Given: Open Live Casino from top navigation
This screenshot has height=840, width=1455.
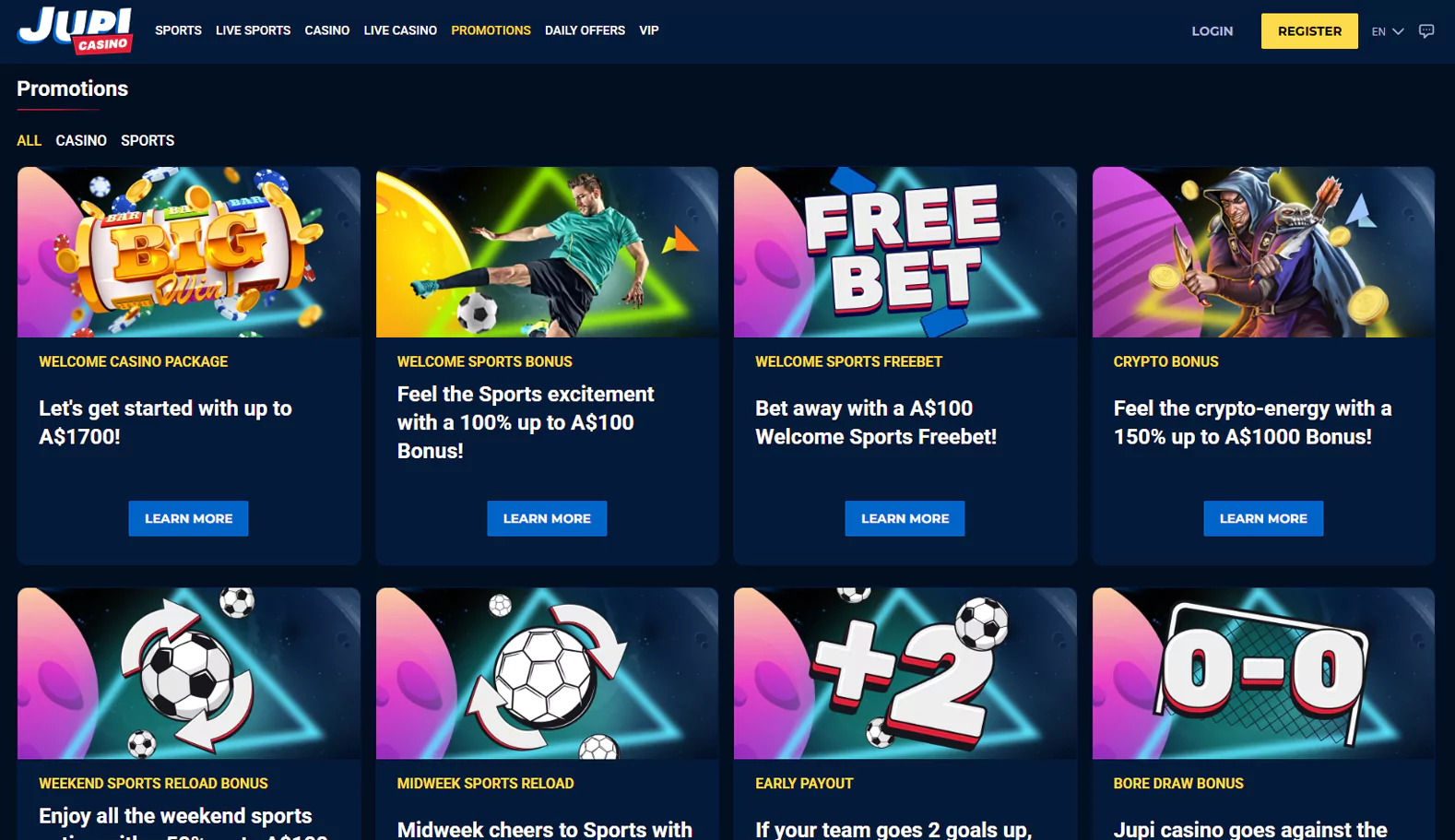Looking at the screenshot, I should click(x=400, y=30).
